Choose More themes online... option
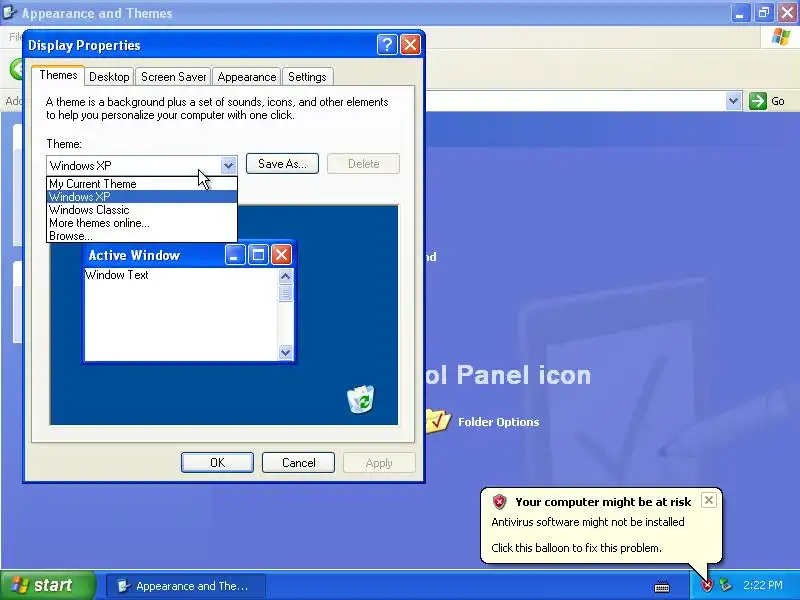 tap(142, 223)
